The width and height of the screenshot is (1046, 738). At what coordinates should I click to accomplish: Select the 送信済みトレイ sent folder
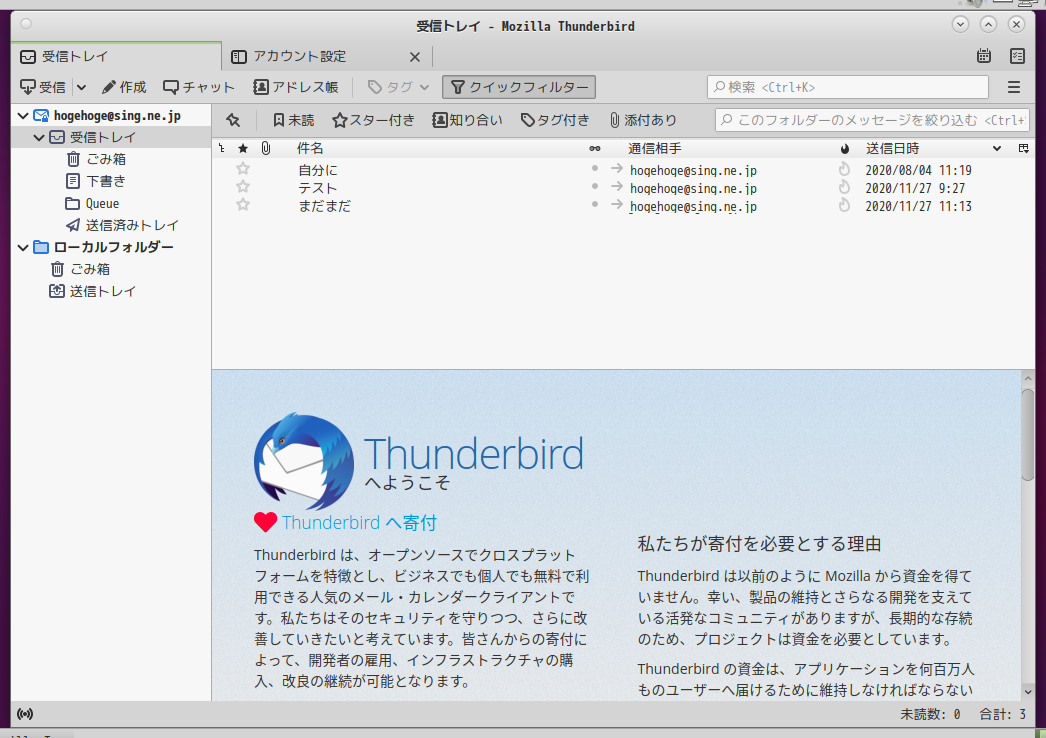(122, 226)
